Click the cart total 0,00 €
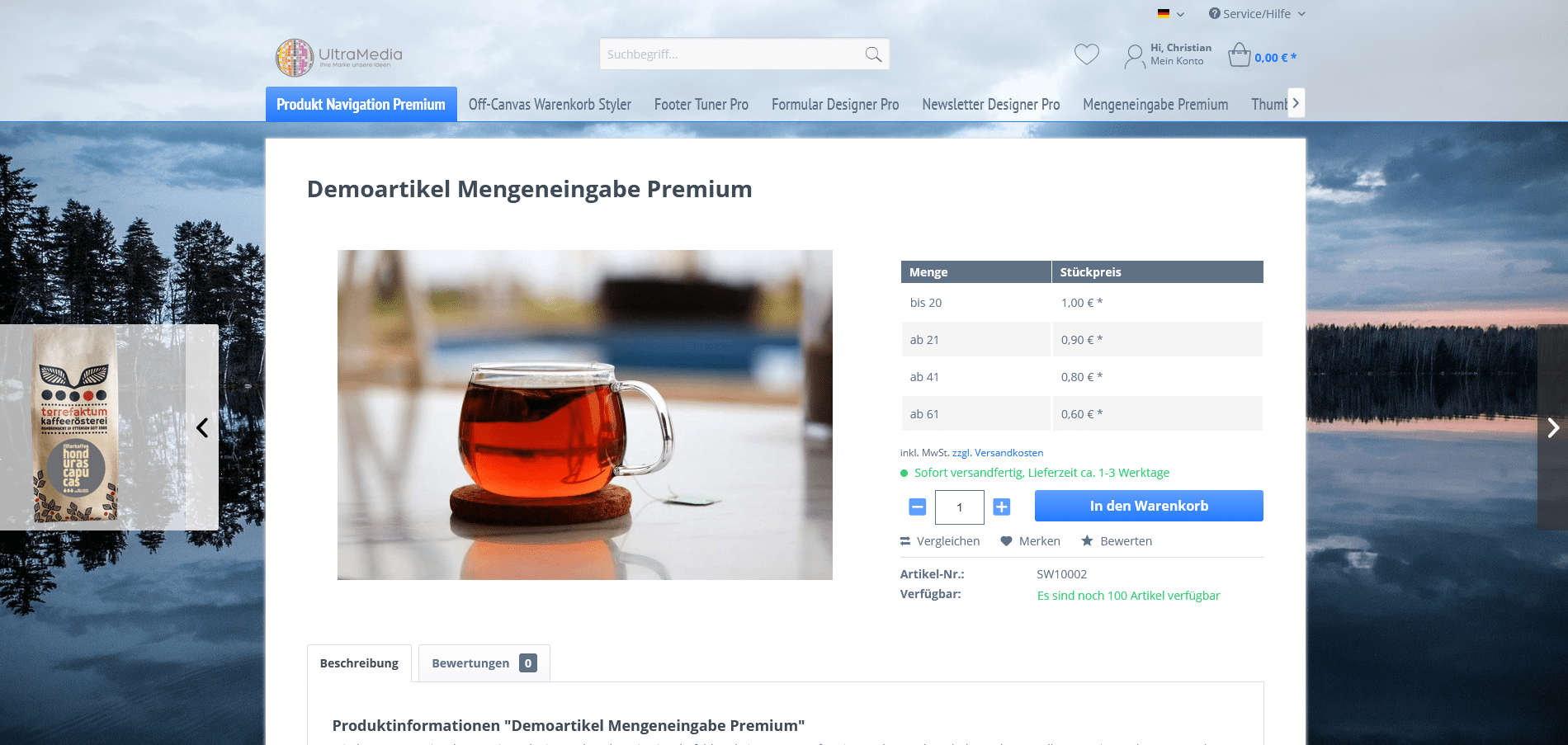Viewport: 1568px width, 745px height. pos(1276,58)
